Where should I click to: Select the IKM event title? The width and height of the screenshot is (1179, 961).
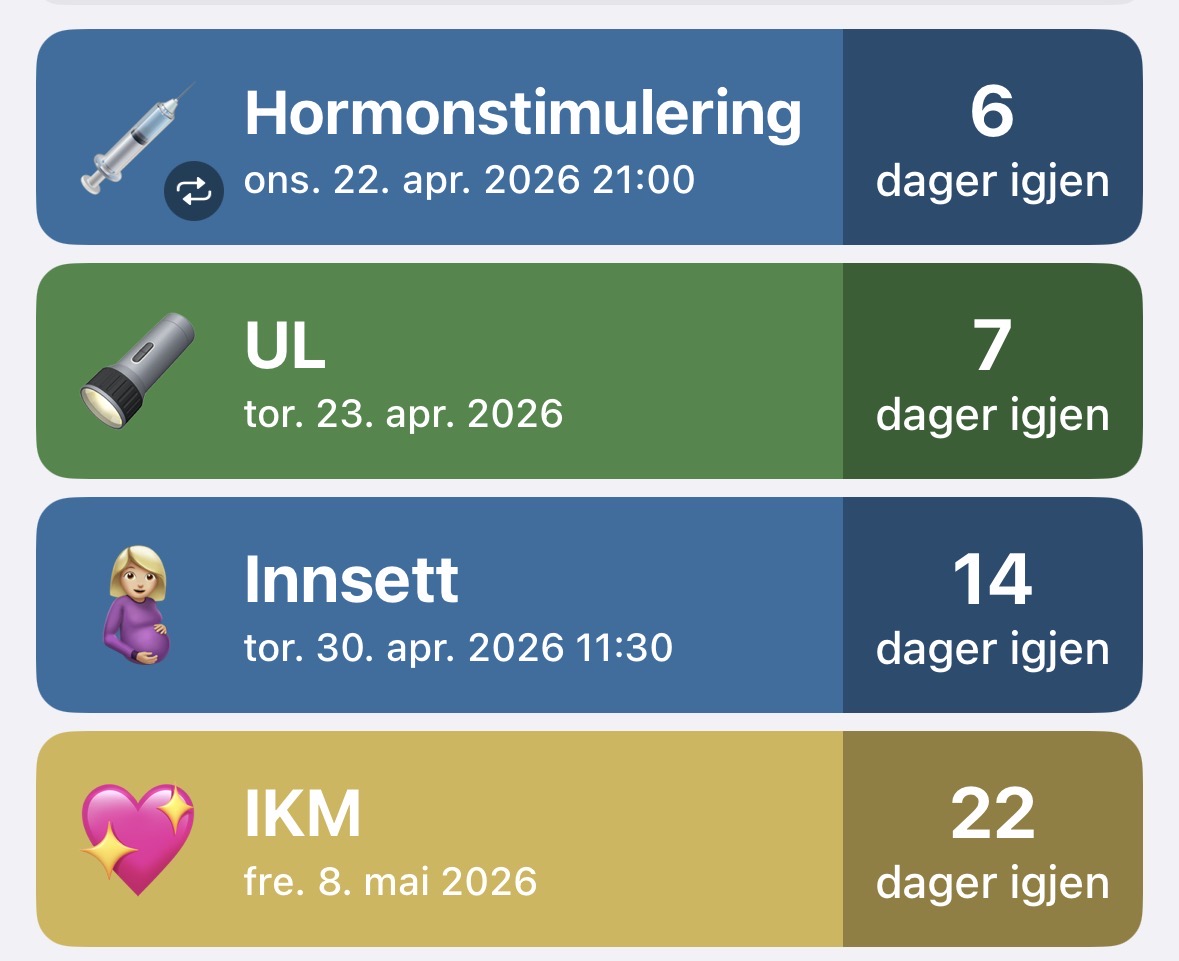pyautogui.click(x=302, y=815)
